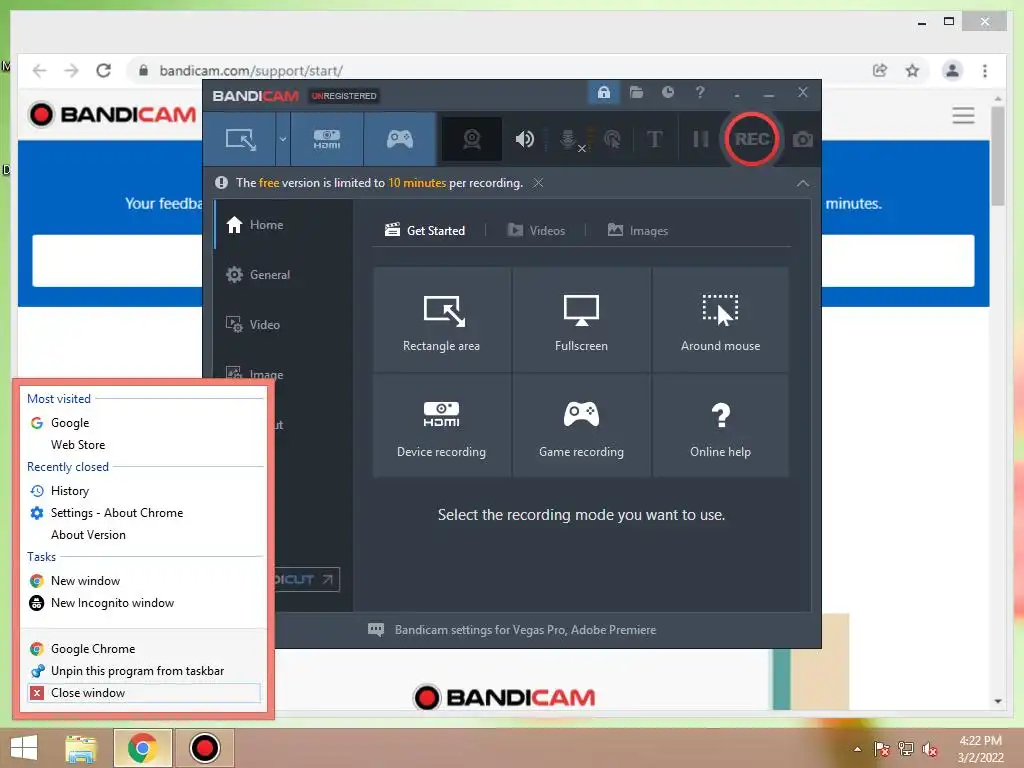Viewport: 1024px width, 768px height.
Task: Click muted volume icon in system tray
Action: coord(929,749)
